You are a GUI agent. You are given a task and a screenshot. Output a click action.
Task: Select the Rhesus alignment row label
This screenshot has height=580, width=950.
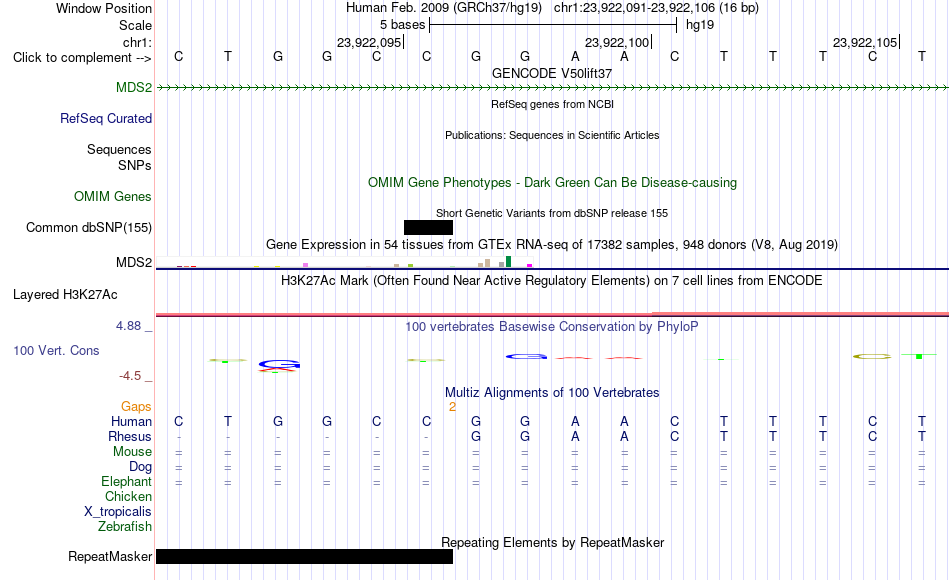(130, 436)
